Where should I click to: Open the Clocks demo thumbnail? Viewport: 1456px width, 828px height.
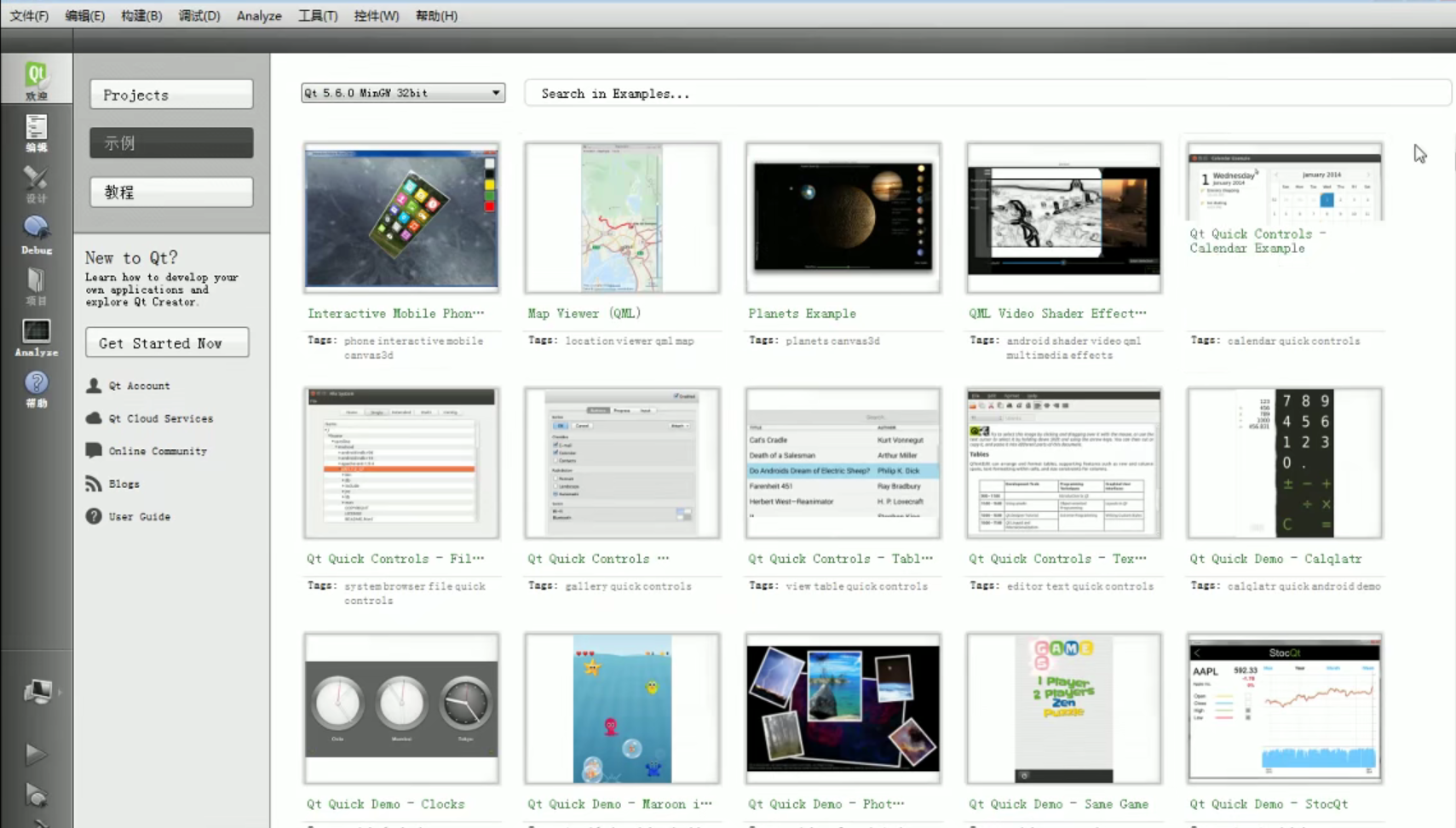[401, 709]
